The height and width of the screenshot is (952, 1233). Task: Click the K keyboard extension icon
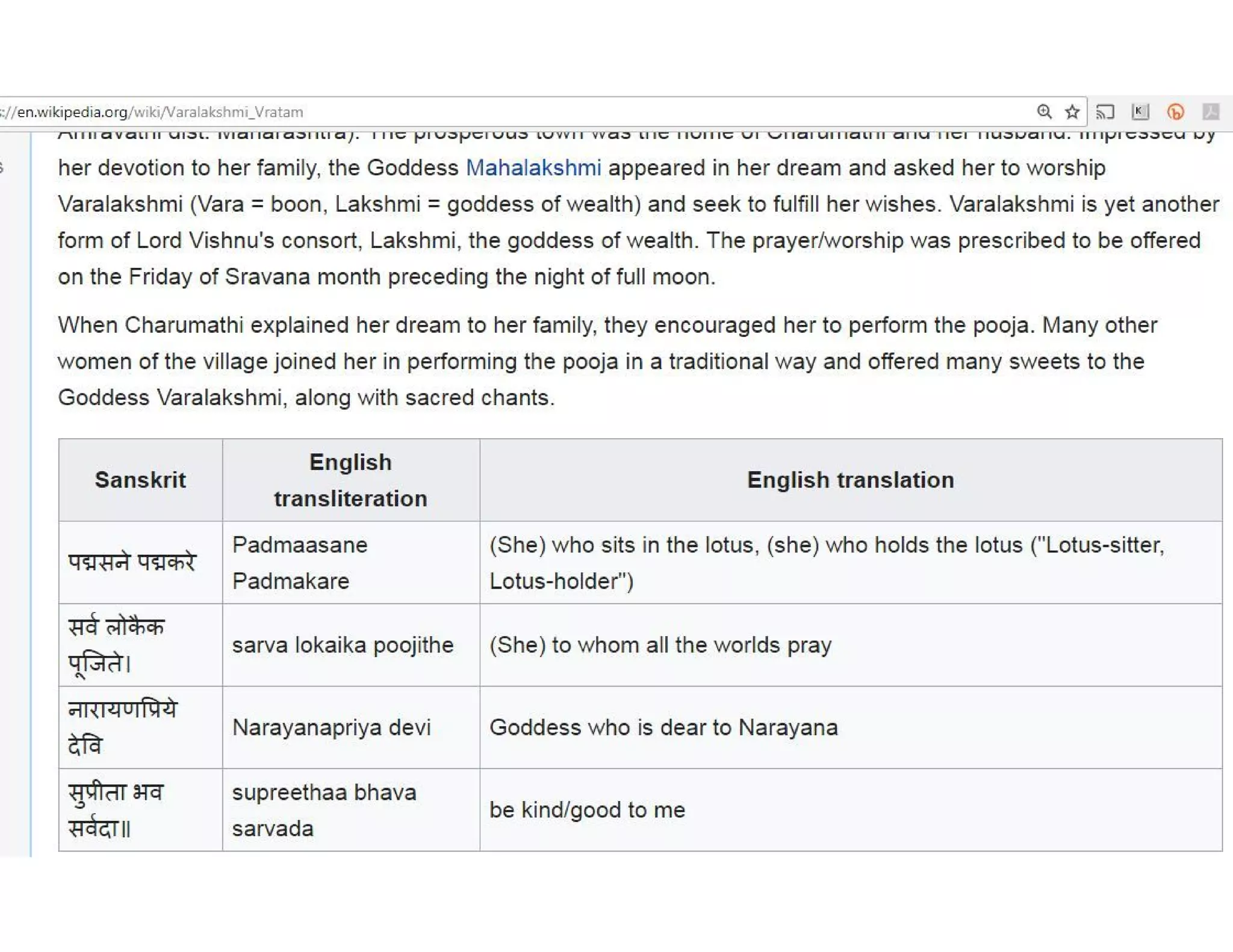tap(1140, 112)
